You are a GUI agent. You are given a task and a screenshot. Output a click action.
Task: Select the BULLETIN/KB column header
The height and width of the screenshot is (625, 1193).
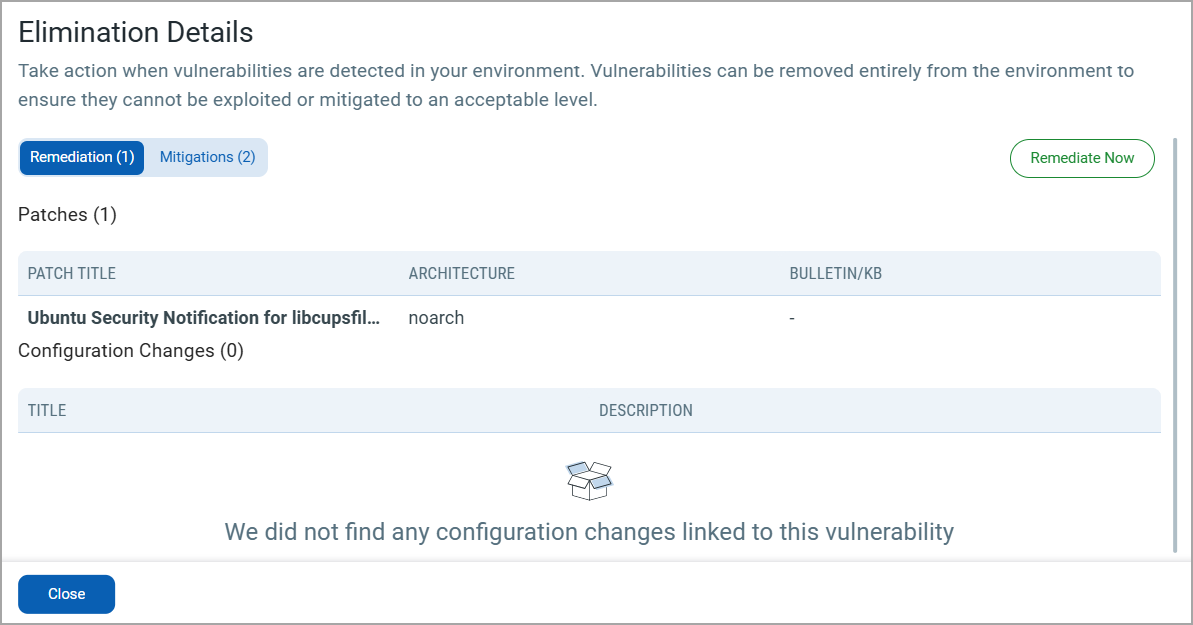pos(835,274)
